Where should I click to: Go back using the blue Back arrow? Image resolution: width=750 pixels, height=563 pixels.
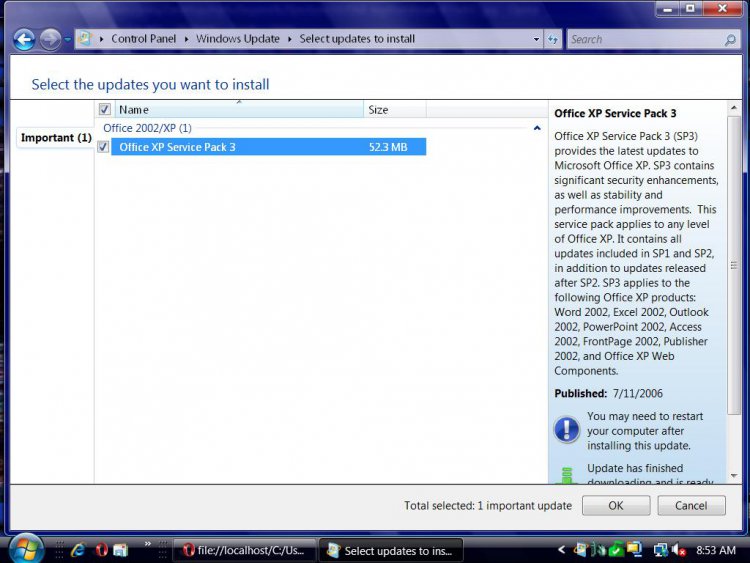(x=24, y=39)
